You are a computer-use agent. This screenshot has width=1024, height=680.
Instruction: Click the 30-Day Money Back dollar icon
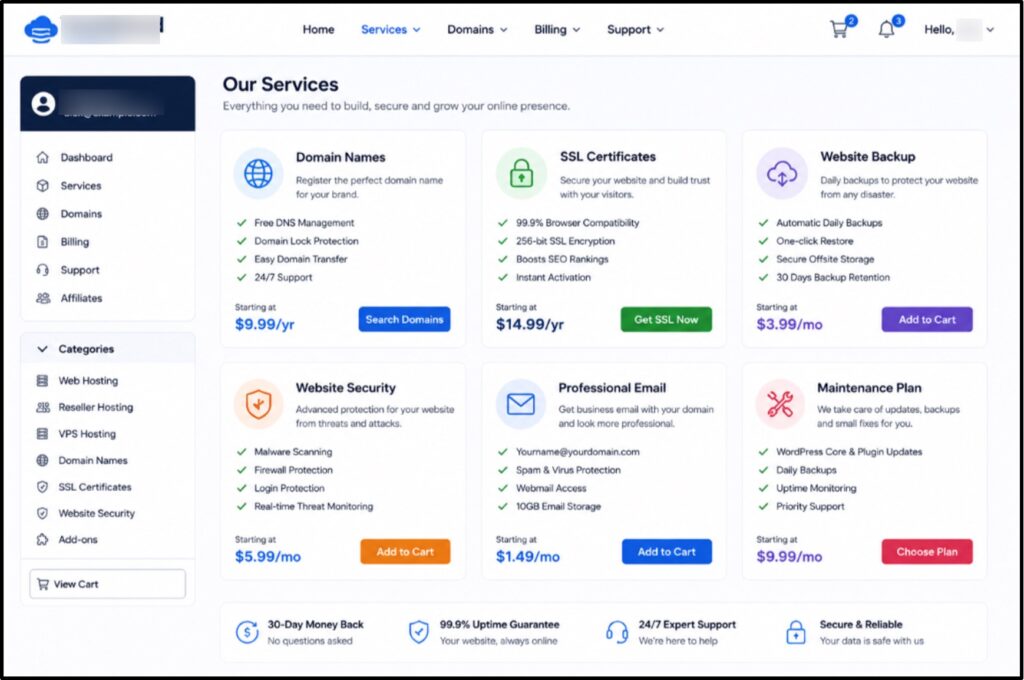click(x=247, y=632)
